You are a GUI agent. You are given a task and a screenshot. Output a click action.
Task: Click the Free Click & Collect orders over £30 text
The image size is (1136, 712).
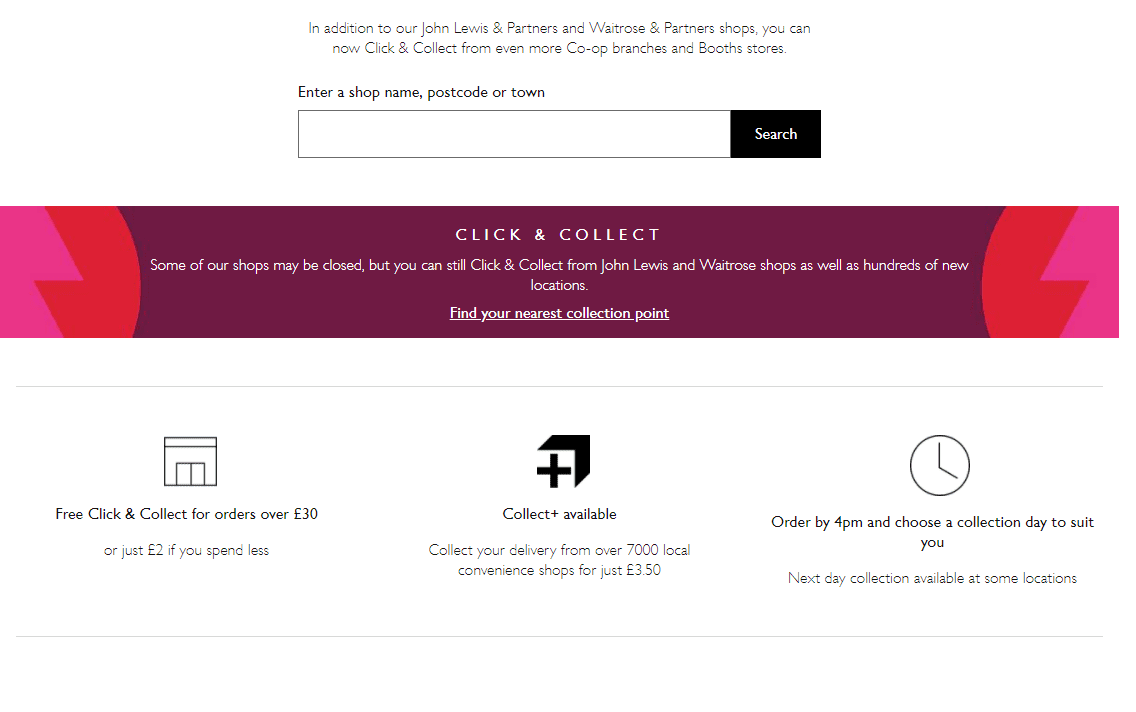[186, 513]
